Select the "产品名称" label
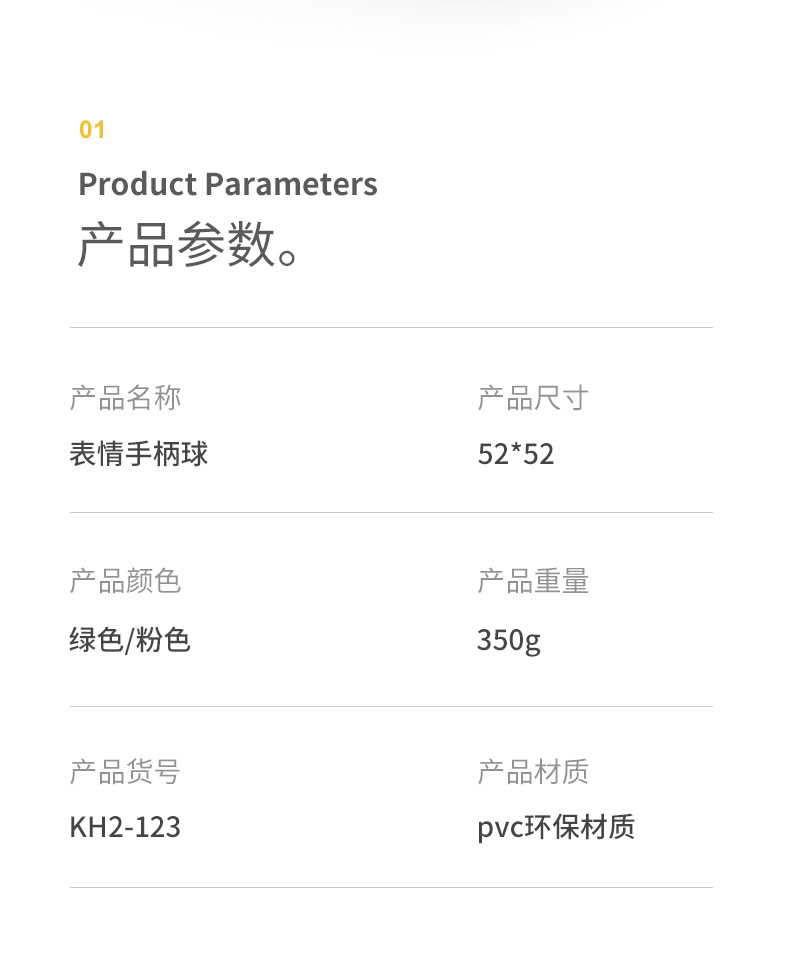Screen dimensions: 790x973 pyautogui.click(x=125, y=398)
